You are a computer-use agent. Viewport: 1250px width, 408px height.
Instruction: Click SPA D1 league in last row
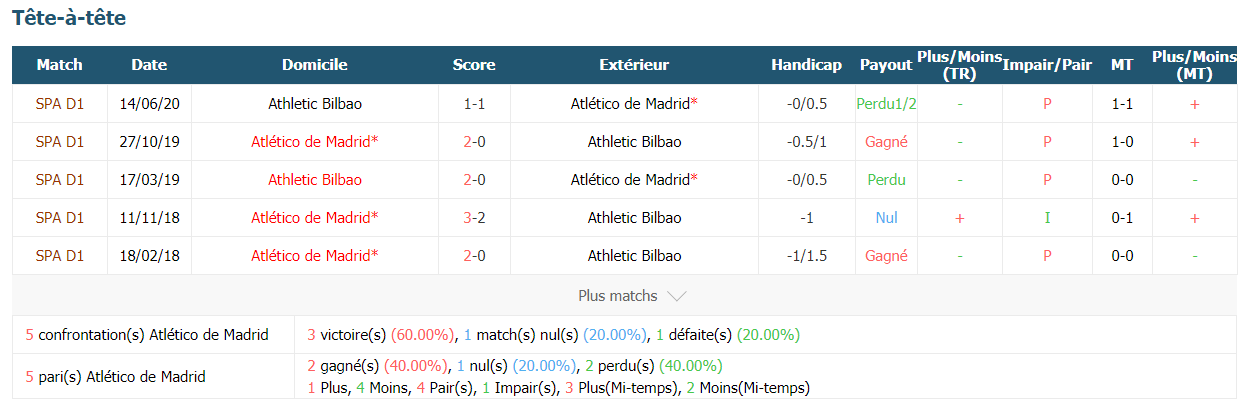coord(60,255)
